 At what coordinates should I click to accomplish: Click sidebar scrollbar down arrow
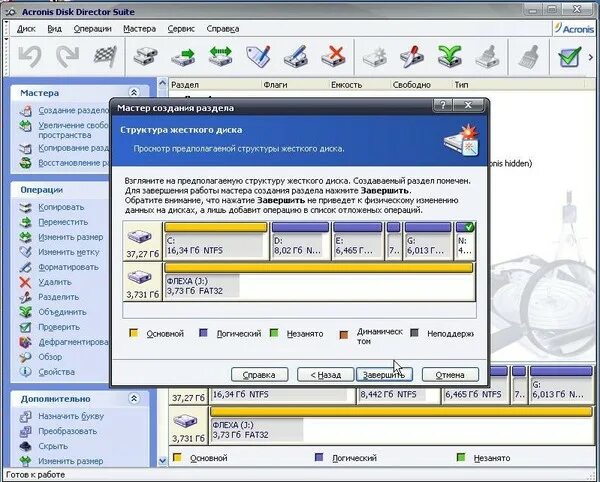tap(162, 461)
